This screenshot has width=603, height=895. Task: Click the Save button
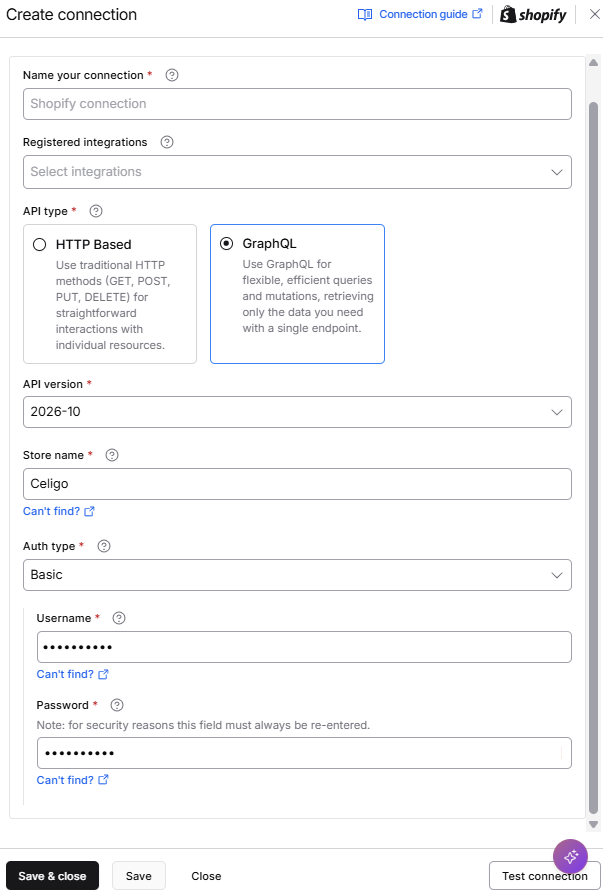(139, 876)
